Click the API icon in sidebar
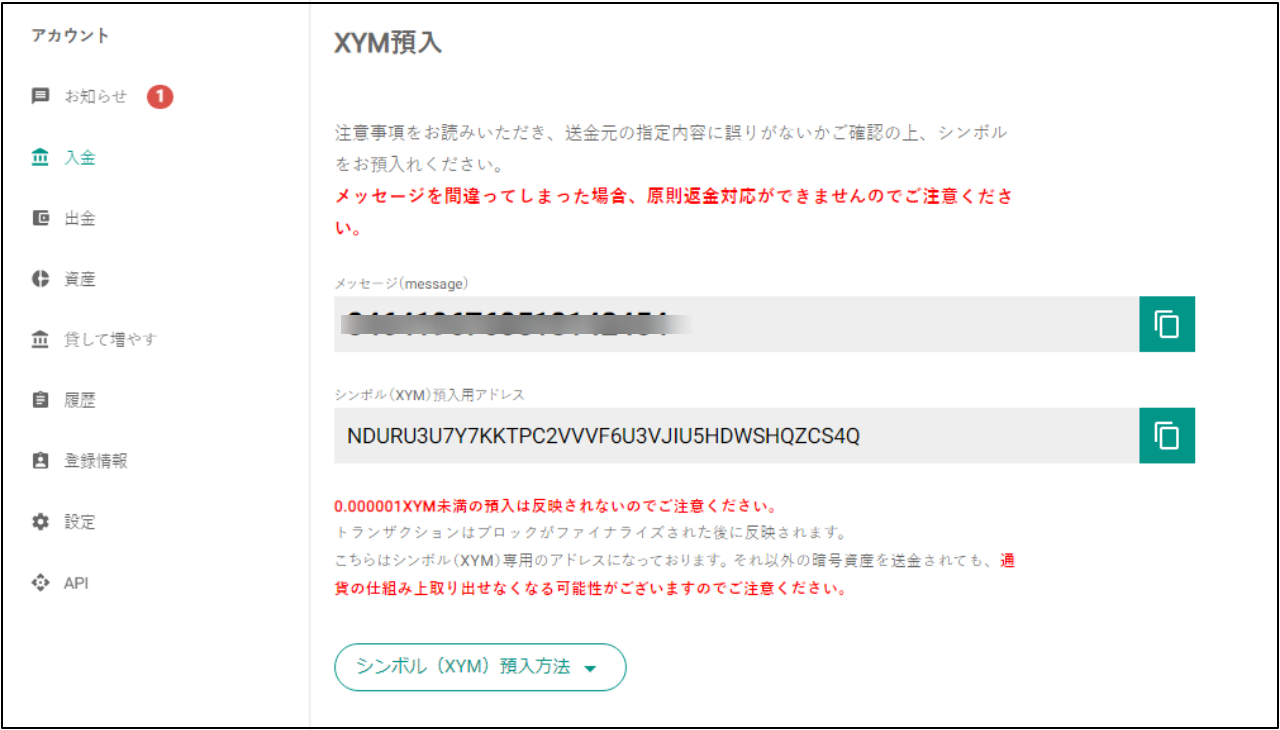The width and height of the screenshot is (1280, 730). [x=41, y=582]
